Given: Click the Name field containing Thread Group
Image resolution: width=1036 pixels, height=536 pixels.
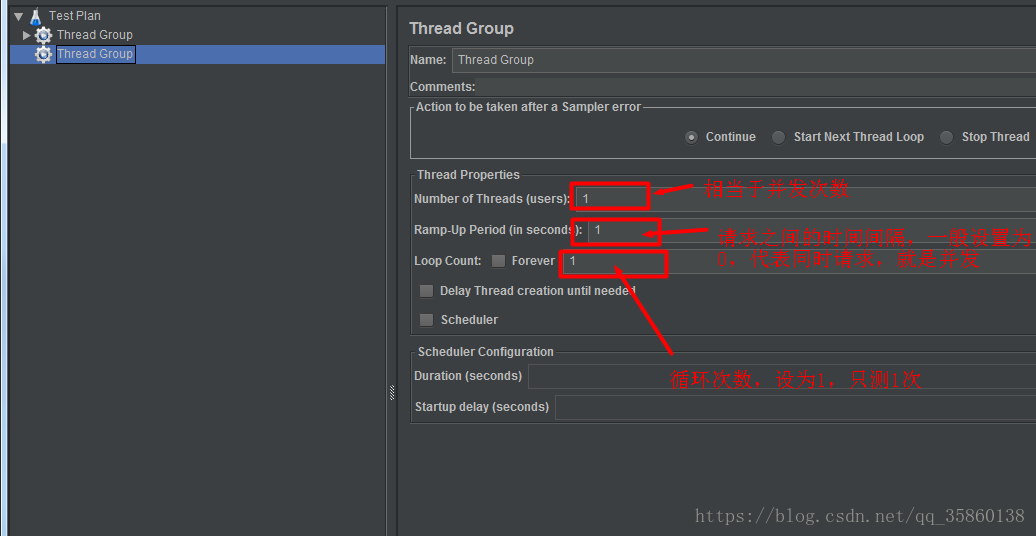Looking at the screenshot, I should click(744, 60).
